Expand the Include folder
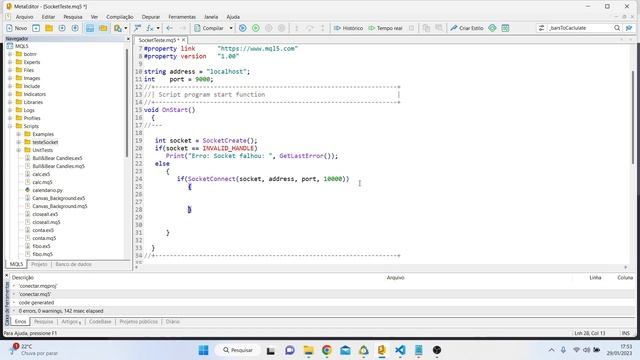640x360 pixels. [x=10, y=86]
